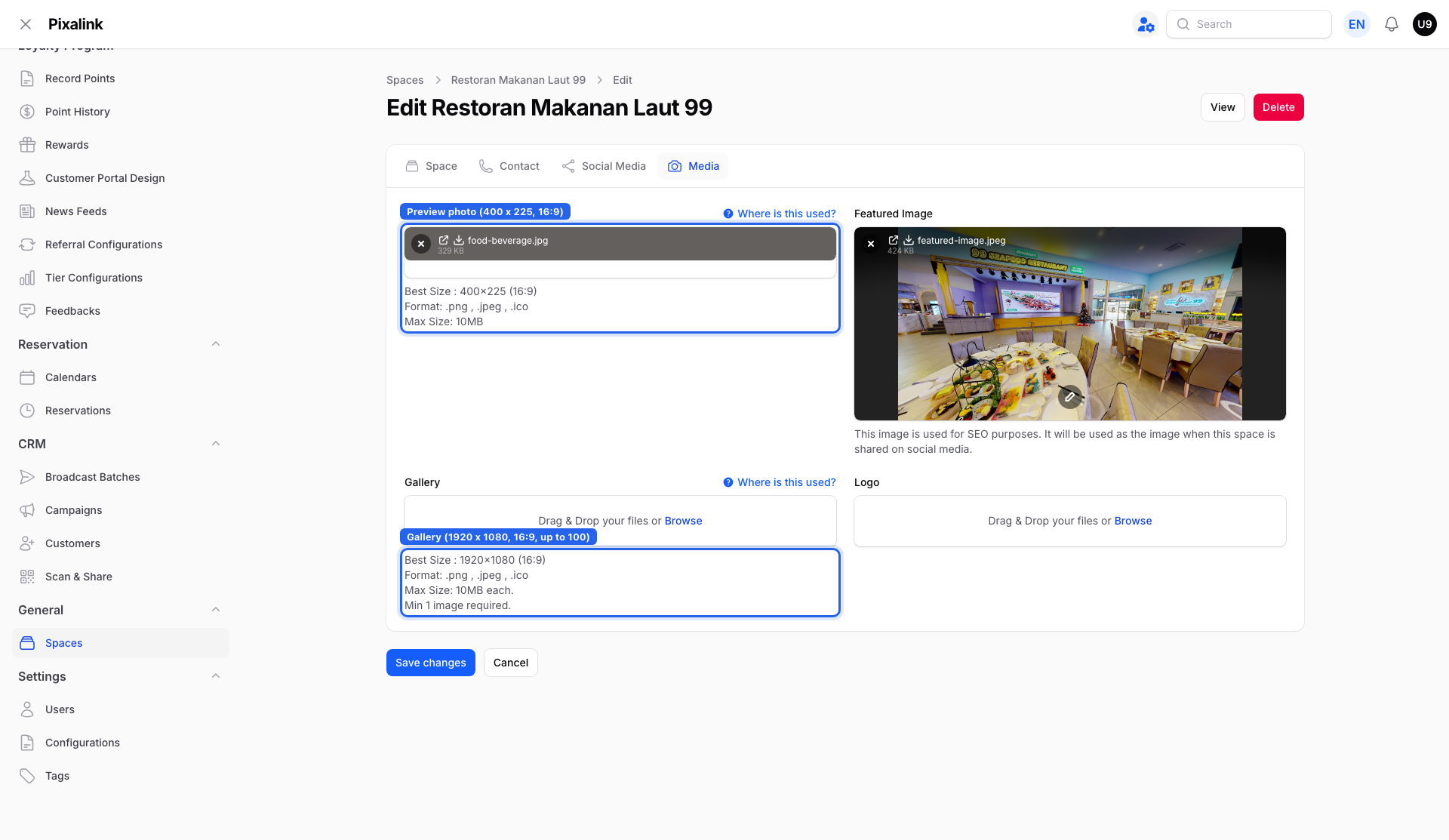Click the View button
The width and height of the screenshot is (1449, 840).
pos(1223,107)
